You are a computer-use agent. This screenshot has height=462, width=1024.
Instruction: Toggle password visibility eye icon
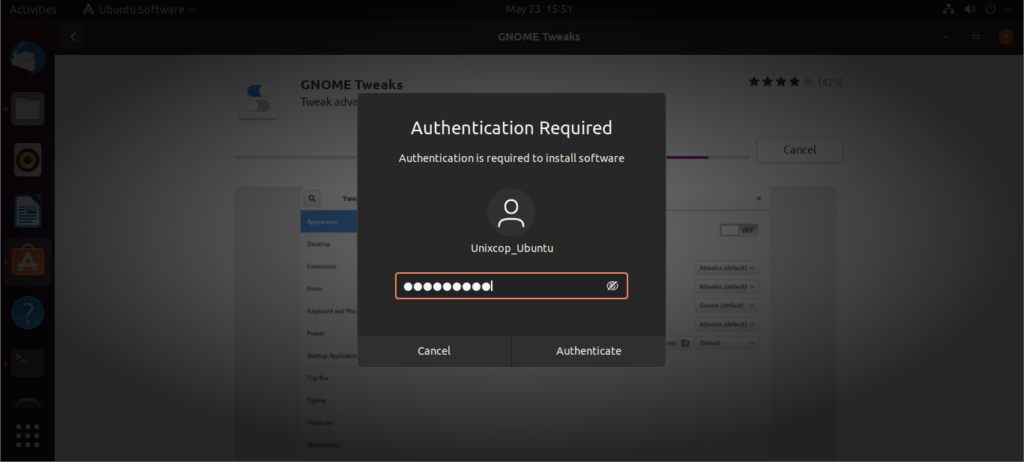click(612, 286)
